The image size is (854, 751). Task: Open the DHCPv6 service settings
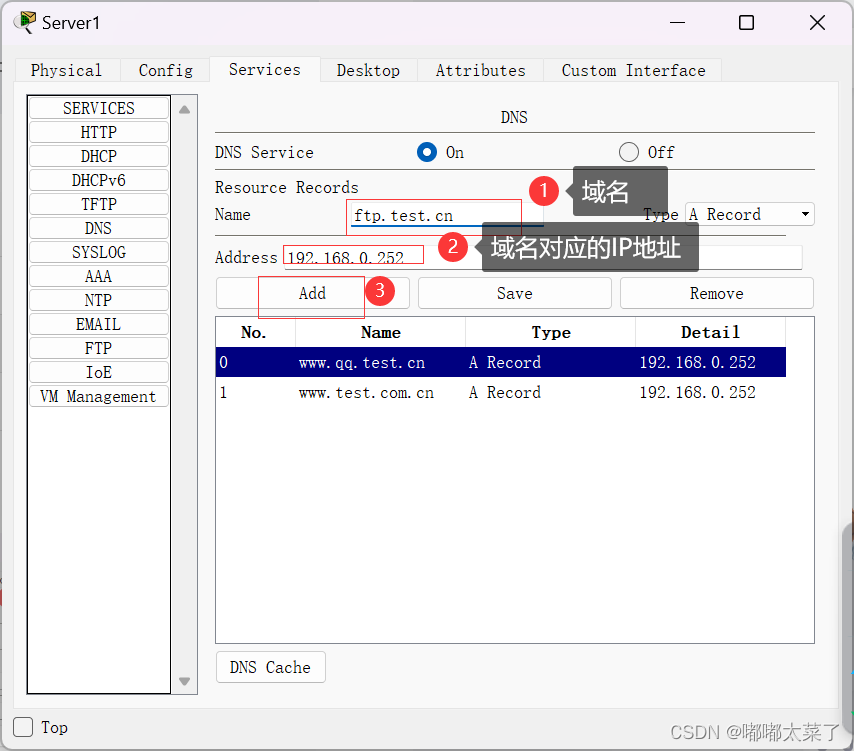tap(99, 180)
